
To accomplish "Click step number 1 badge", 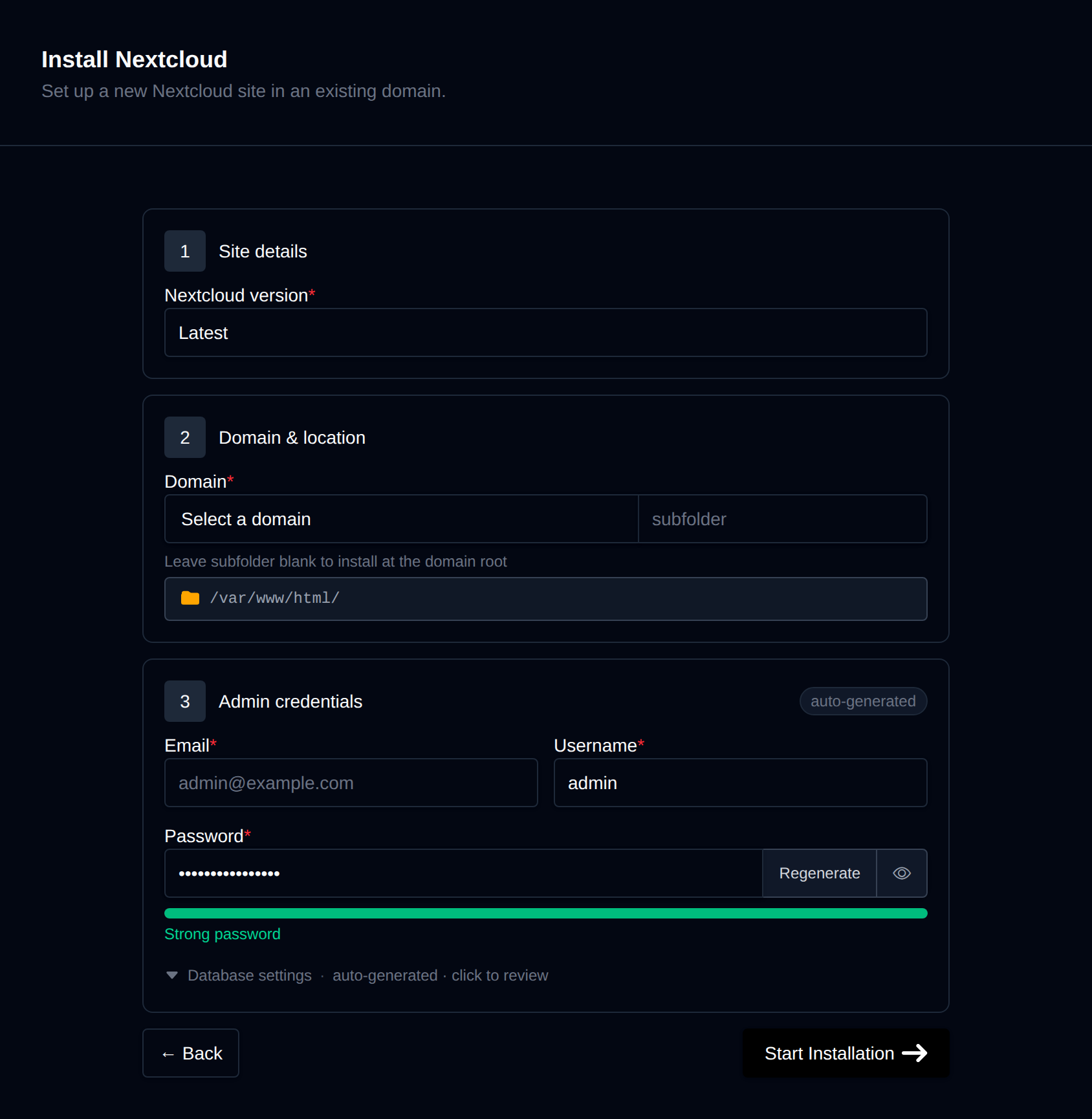I will tap(185, 251).
